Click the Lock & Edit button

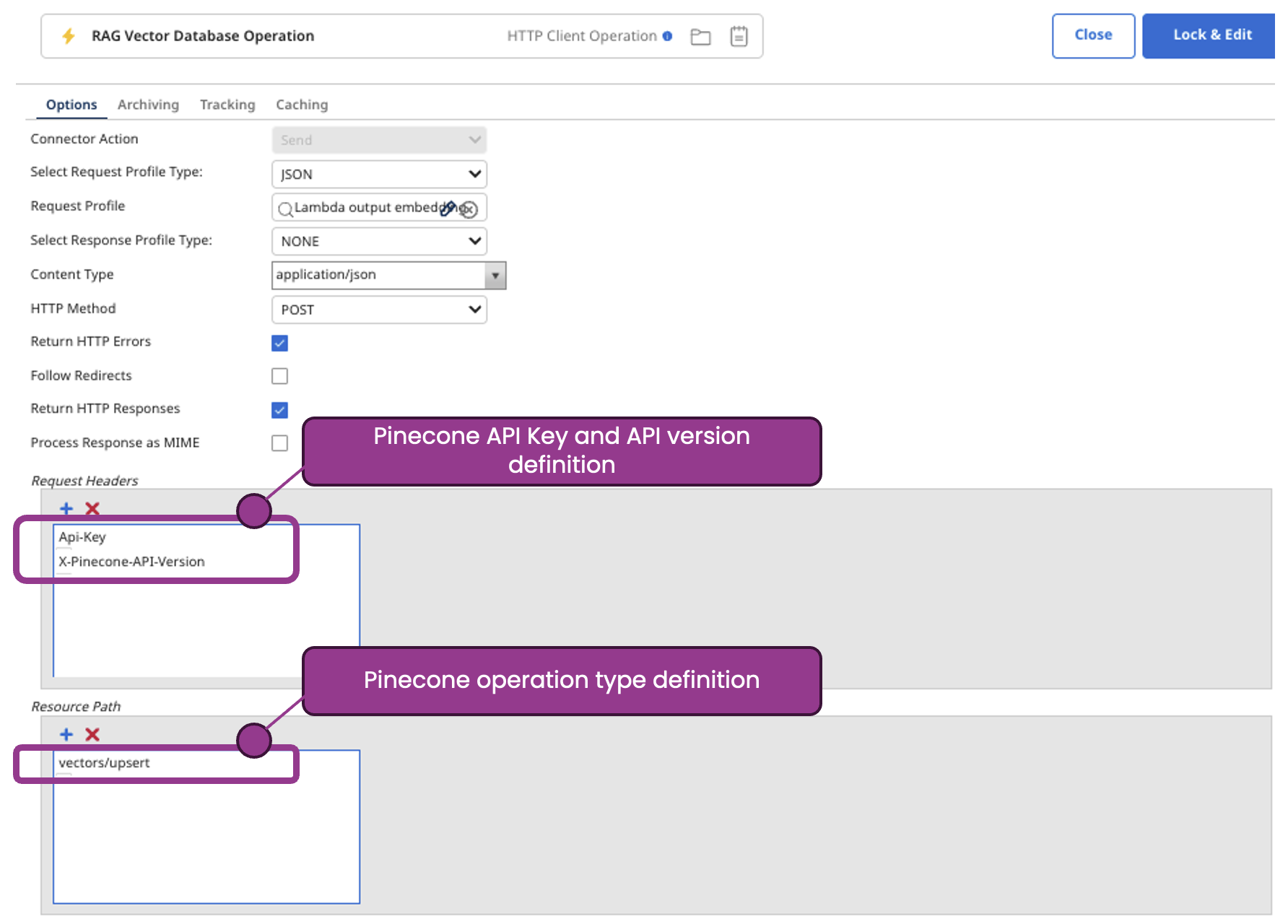point(1208,35)
